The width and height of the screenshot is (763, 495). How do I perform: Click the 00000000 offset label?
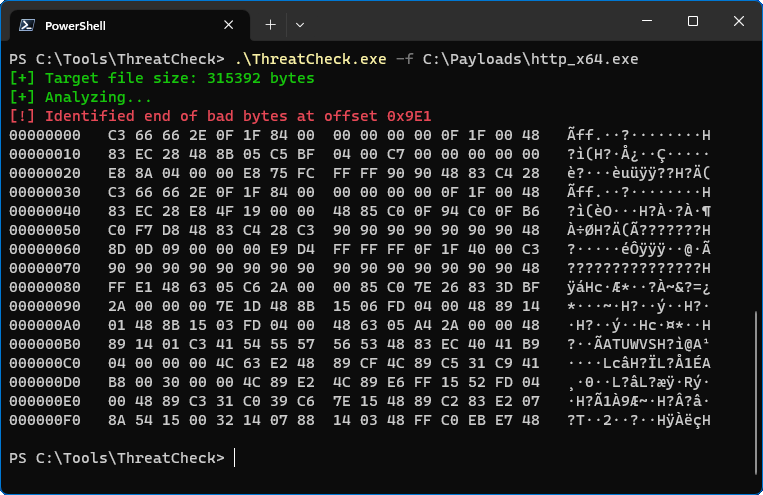click(43, 135)
